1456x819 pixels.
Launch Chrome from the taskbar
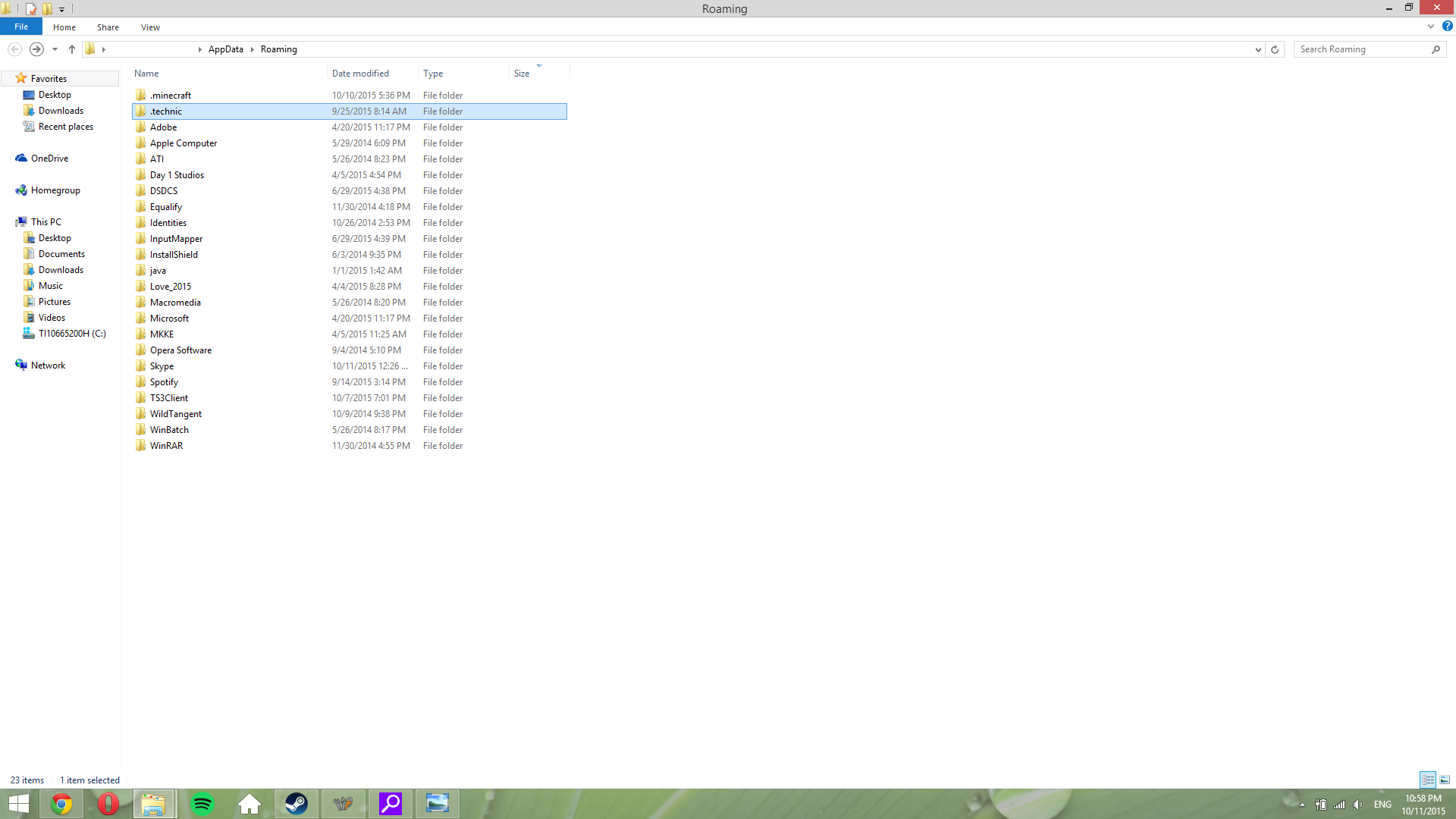tap(61, 804)
